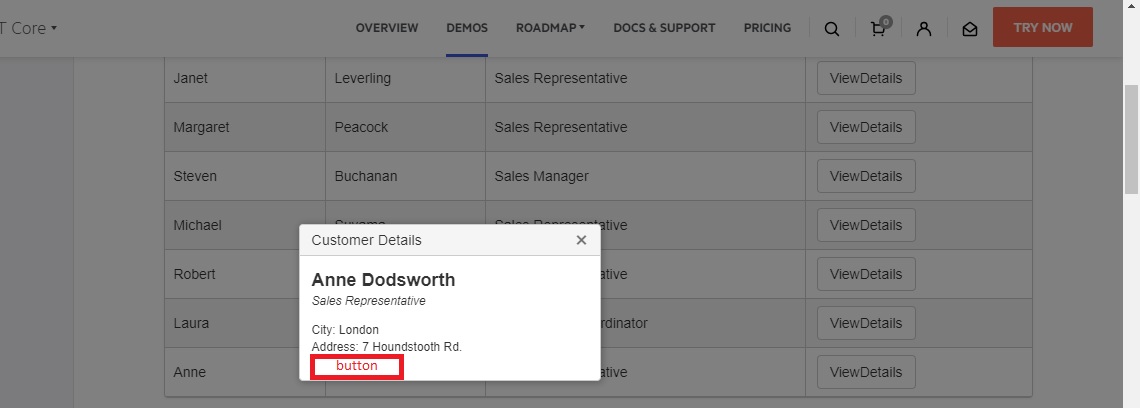1140x408 pixels.
Task: View details for Margaret Peacock
Action: point(866,127)
